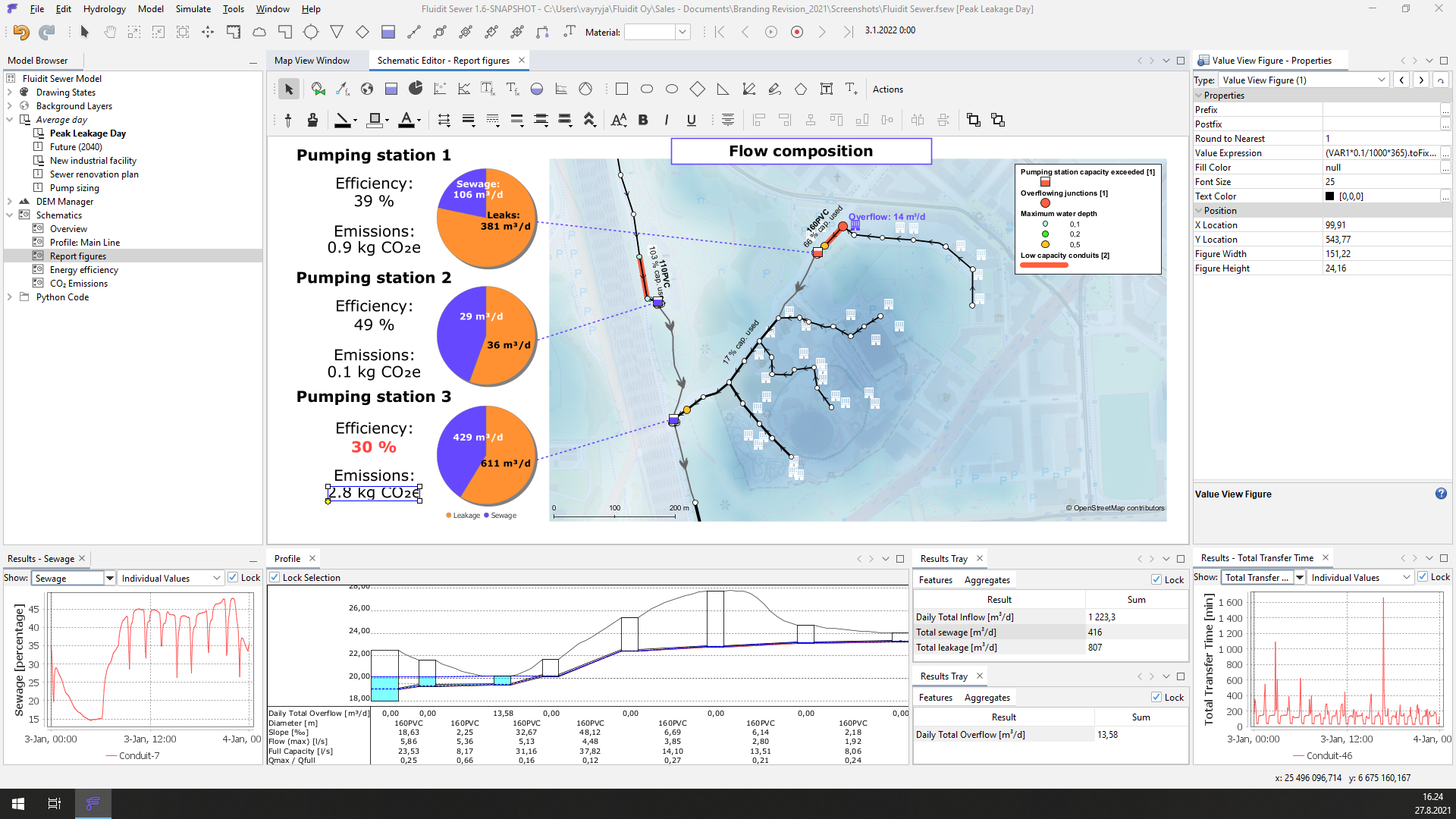This screenshot has width=1456, height=819.
Task: Open the Tools menu
Action: pos(234,9)
